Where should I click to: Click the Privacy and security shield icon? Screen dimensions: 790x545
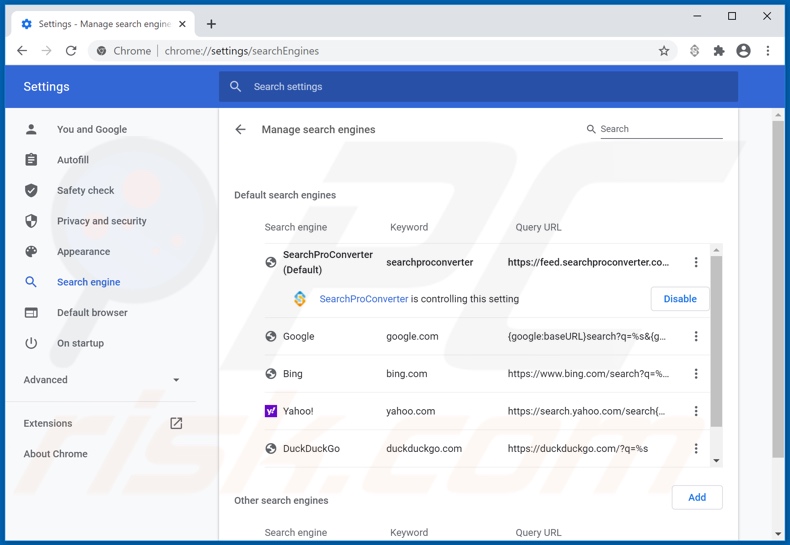(31, 221)
